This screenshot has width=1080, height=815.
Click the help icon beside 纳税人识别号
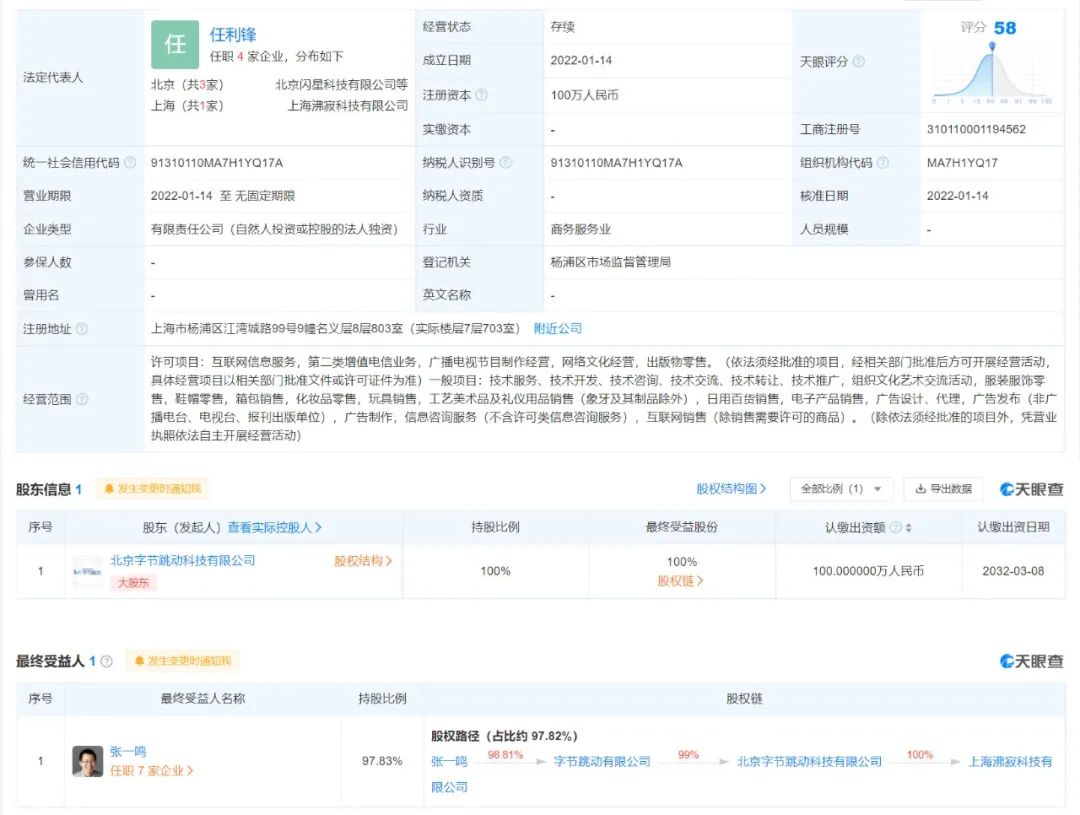[x=506, y=163]
